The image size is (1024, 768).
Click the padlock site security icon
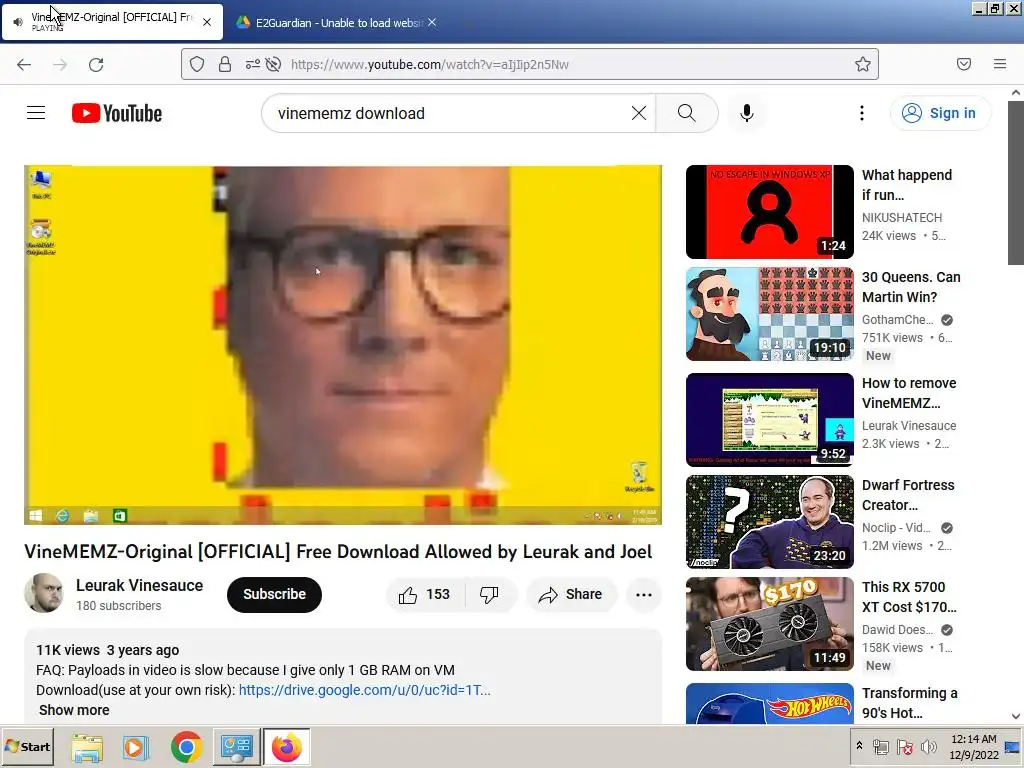225,64
